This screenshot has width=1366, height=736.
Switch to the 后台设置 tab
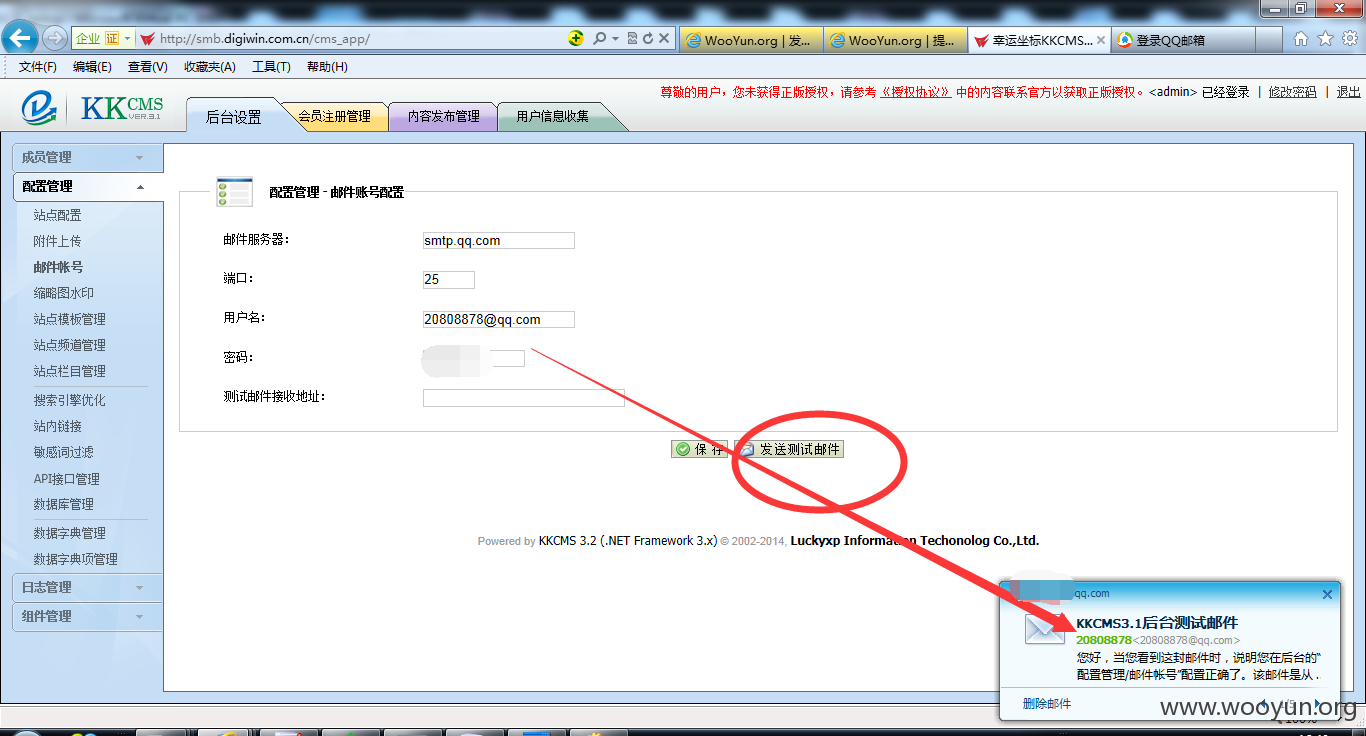click(233, 117)
